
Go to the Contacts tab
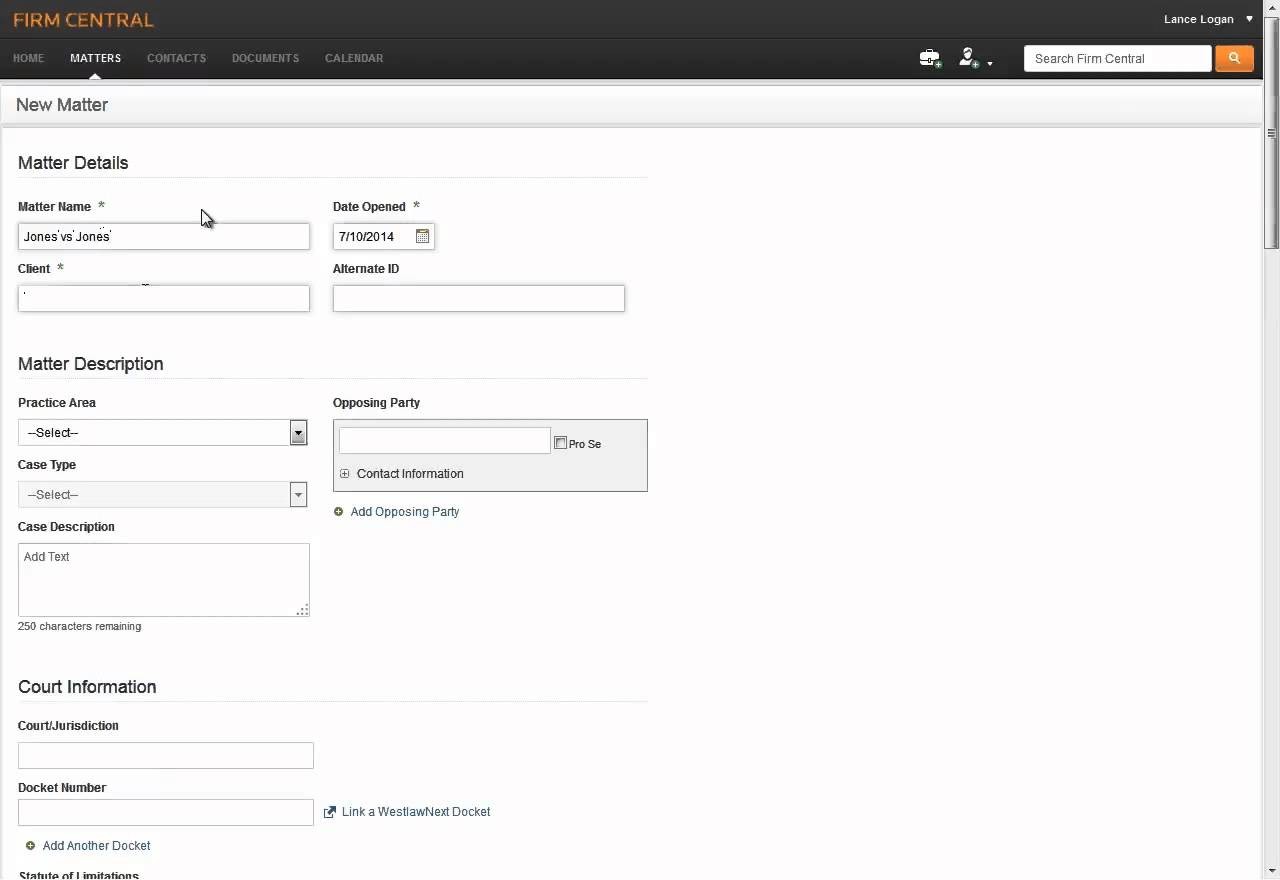[x=176, y=58]
